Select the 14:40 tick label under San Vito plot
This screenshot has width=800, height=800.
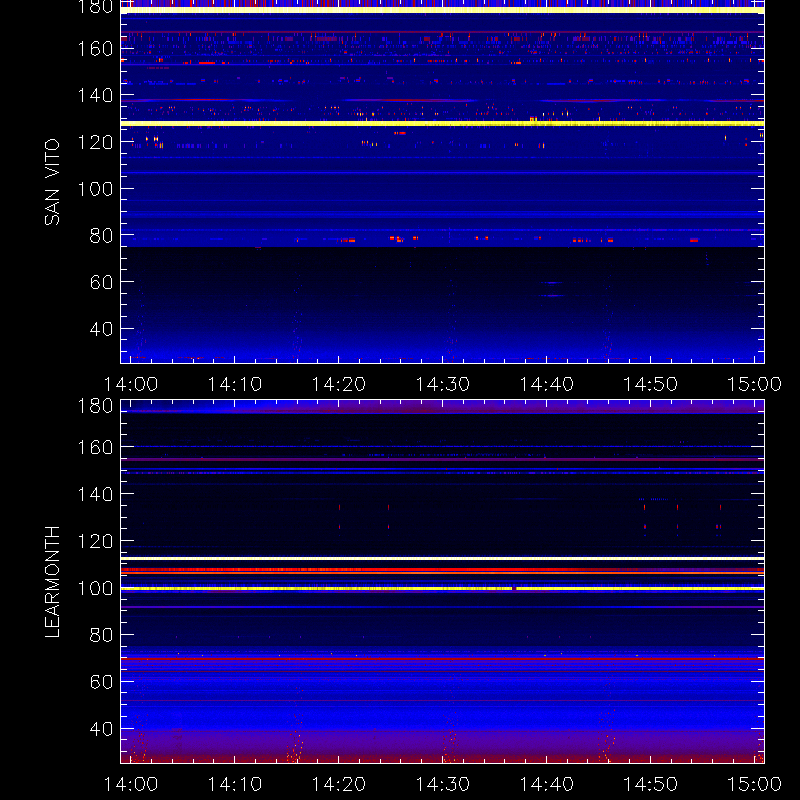click(546, 384)
